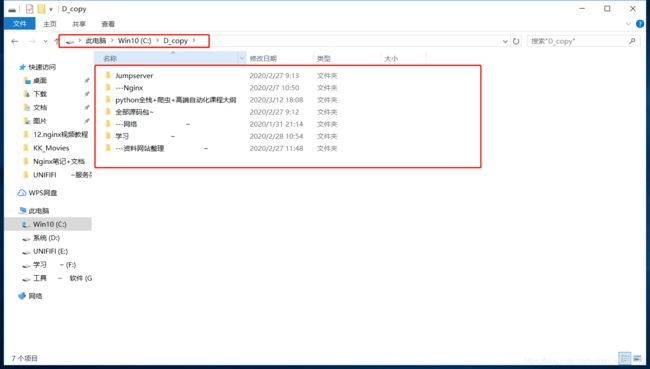Select the 学习 folder in file list
The height and width of the screenshot is (369, 650).
[x=122, y=136]
